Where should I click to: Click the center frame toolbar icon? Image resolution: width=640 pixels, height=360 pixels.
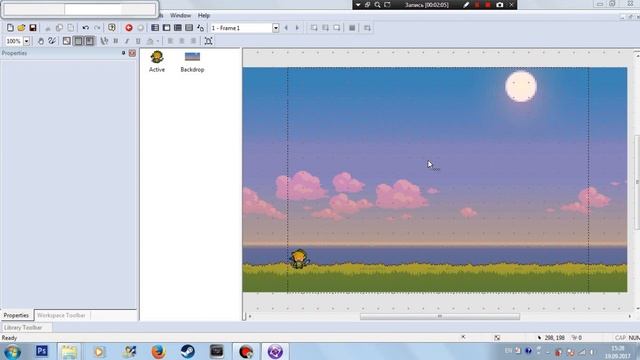pos(209,41)
